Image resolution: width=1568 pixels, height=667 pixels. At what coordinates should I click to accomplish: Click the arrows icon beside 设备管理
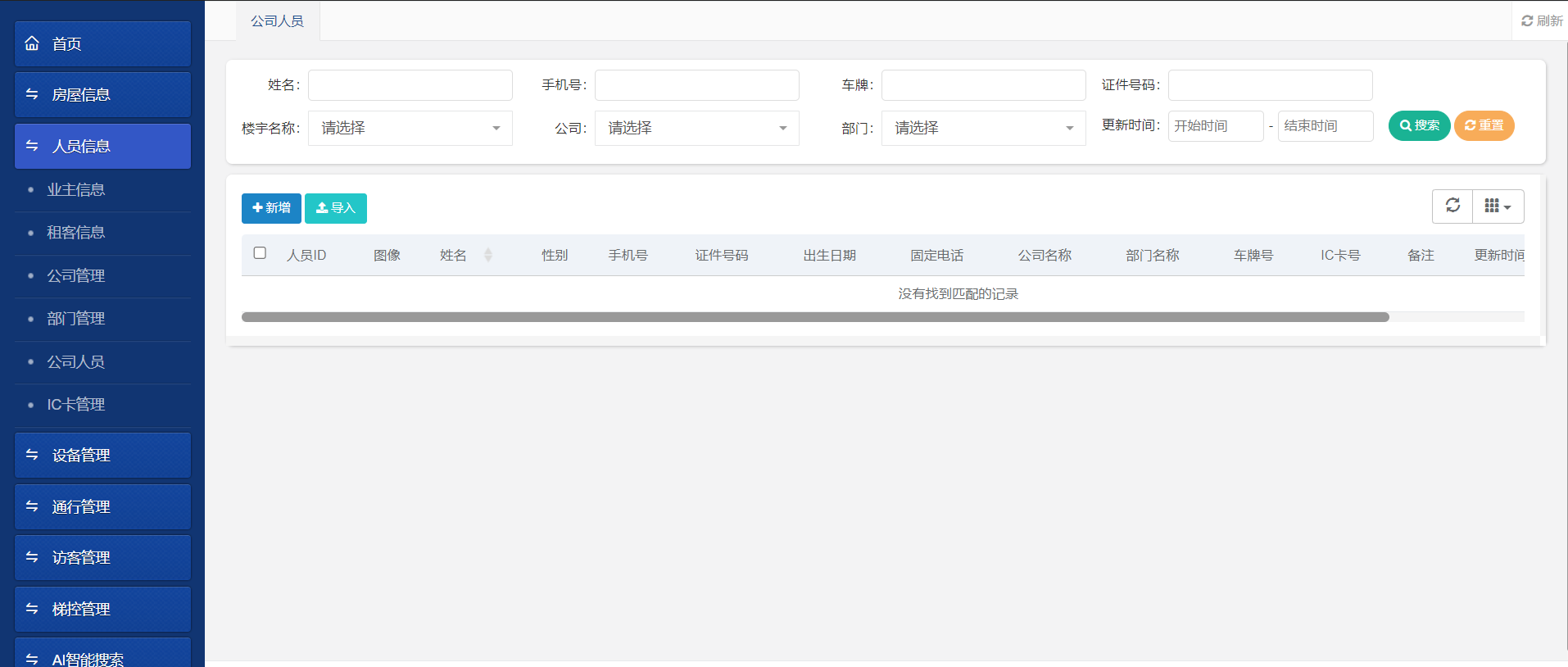[x=32, y=455]
